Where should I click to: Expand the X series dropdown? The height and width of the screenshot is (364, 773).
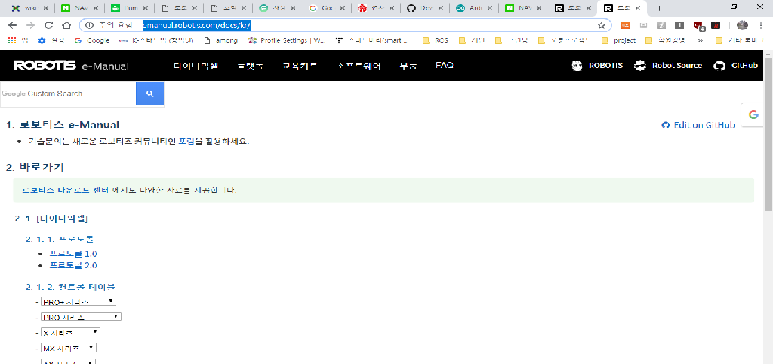pyautogui.click(x=70, y=332)
